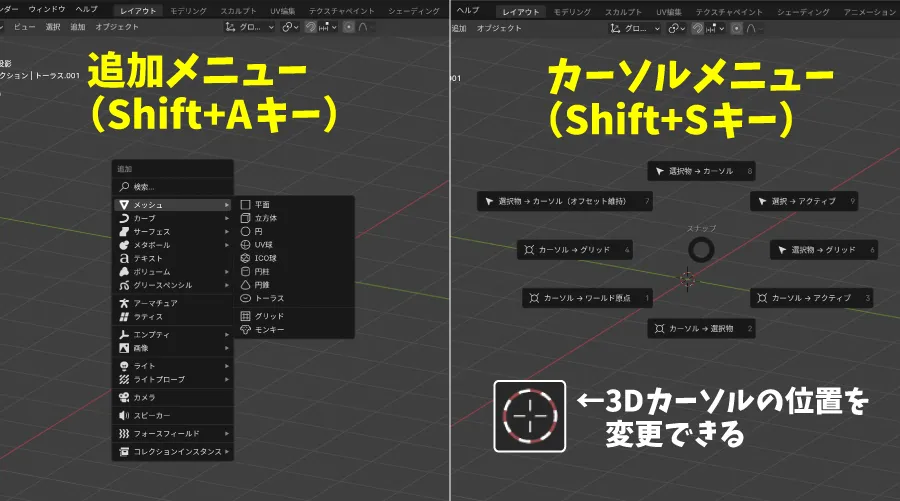Add a UV球 sphere mesh
The height and width of the screenshot is (501, 900).
[x=293, y=244]
